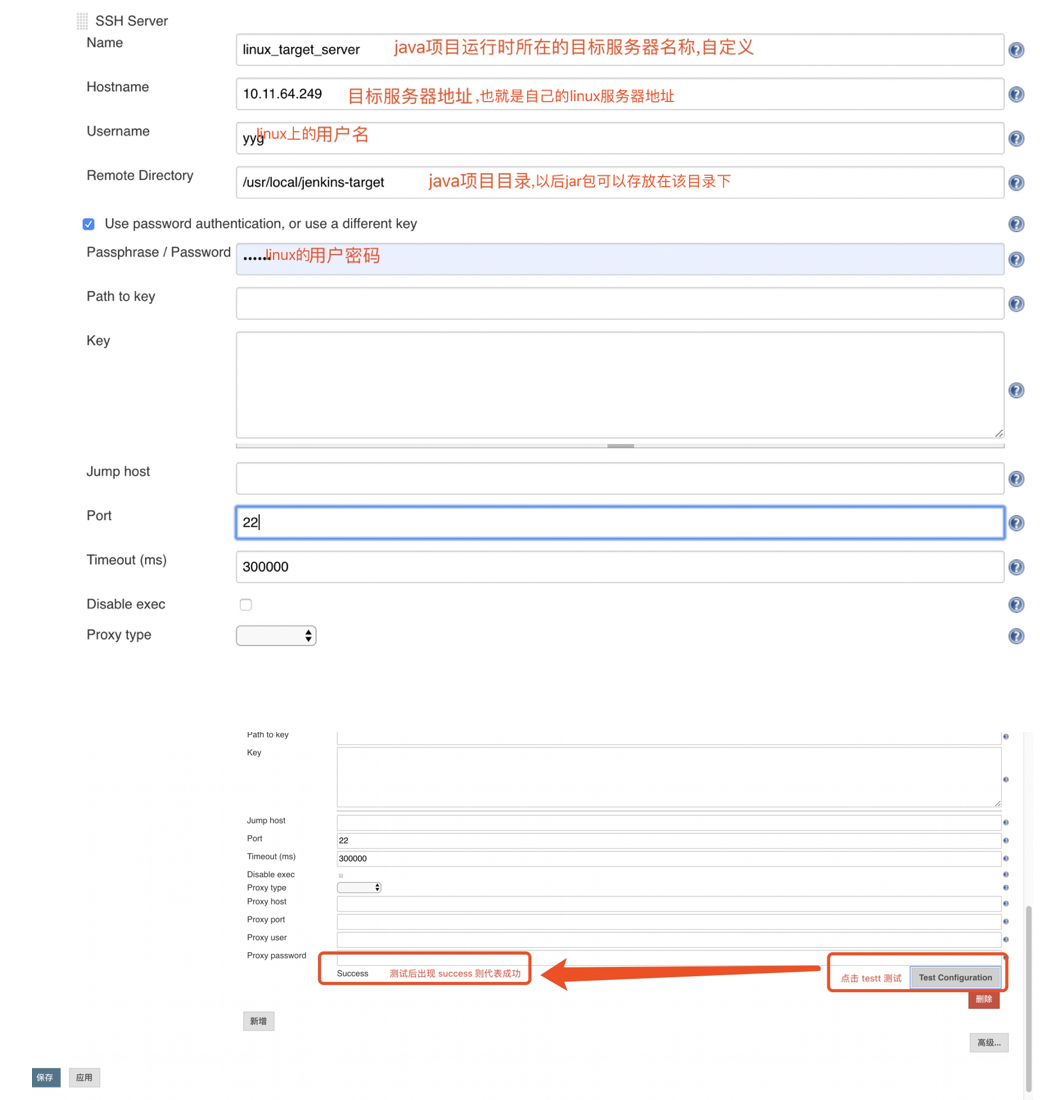
Task: Focus the Passphrase / Password field
Action: (x=620, y=259)
